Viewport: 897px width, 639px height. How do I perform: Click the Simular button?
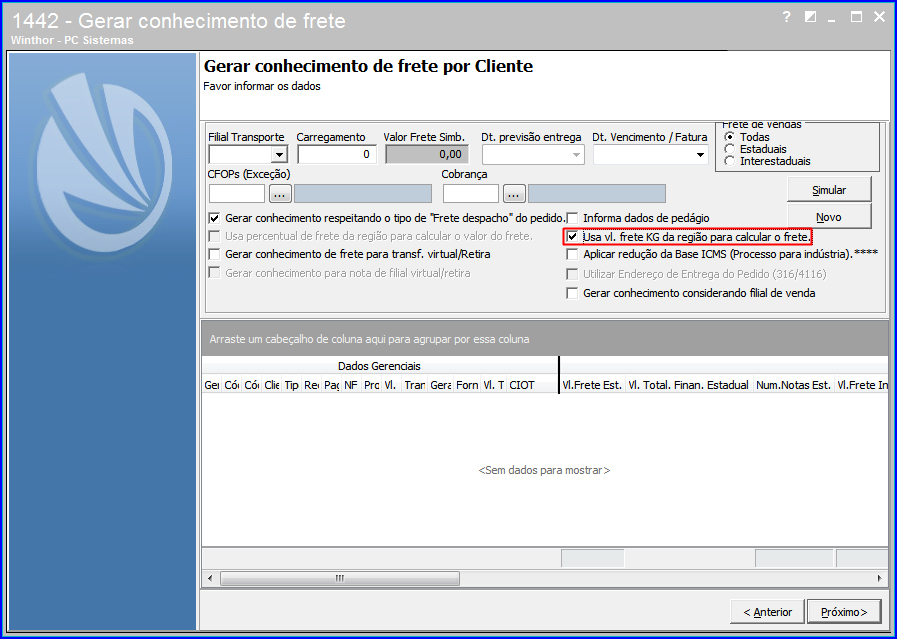pyautogui.click(x=829, y=190)
